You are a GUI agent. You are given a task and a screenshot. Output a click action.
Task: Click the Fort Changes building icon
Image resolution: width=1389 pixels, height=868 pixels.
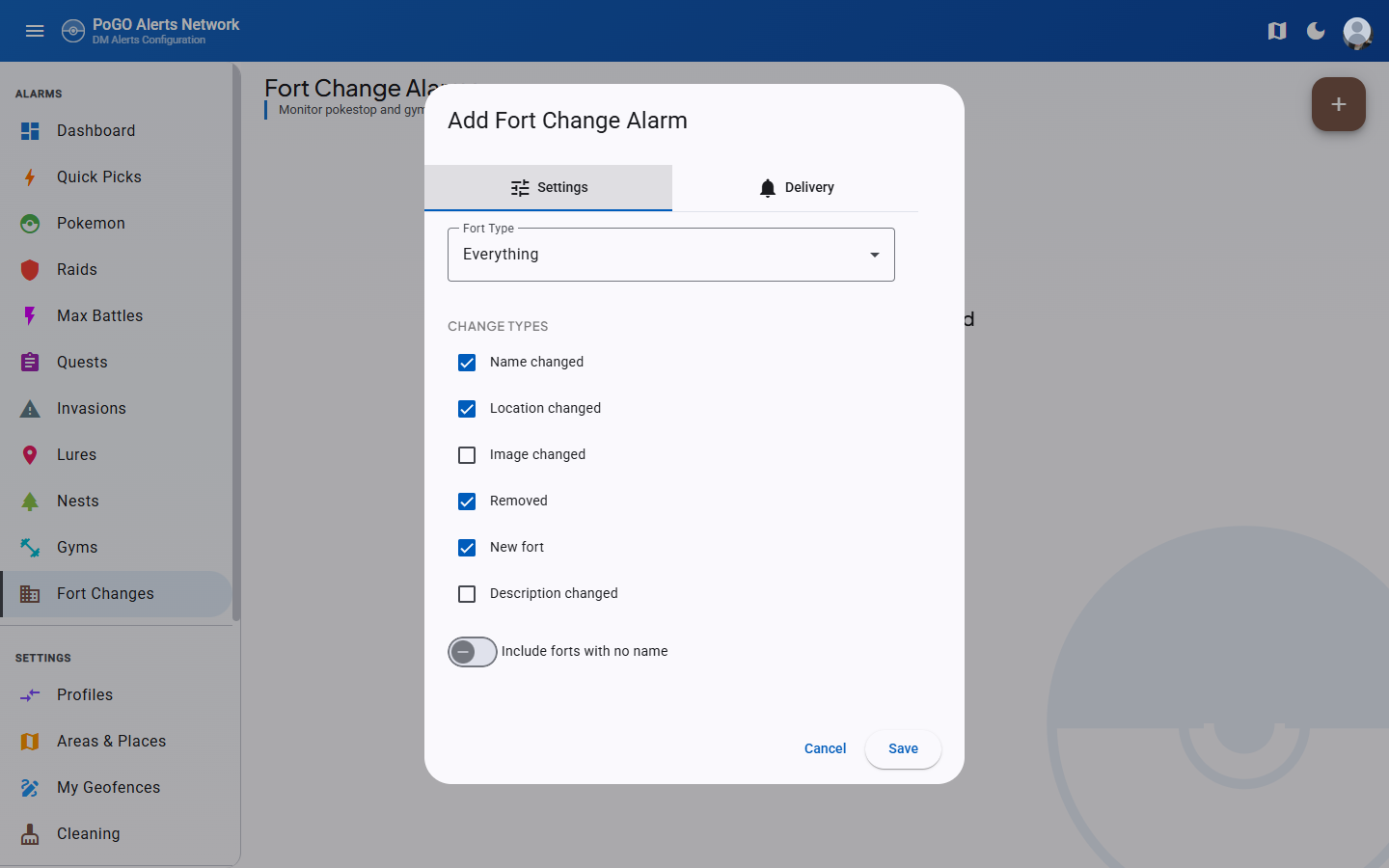(30, 594)
